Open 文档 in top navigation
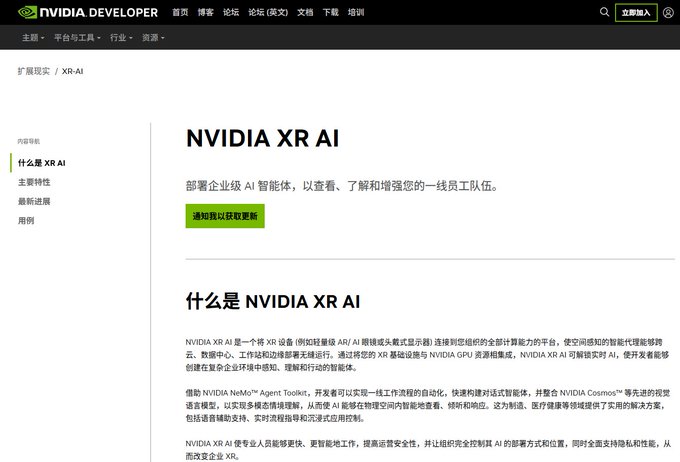This screenshot has height=462, width=680. (305, 12)
